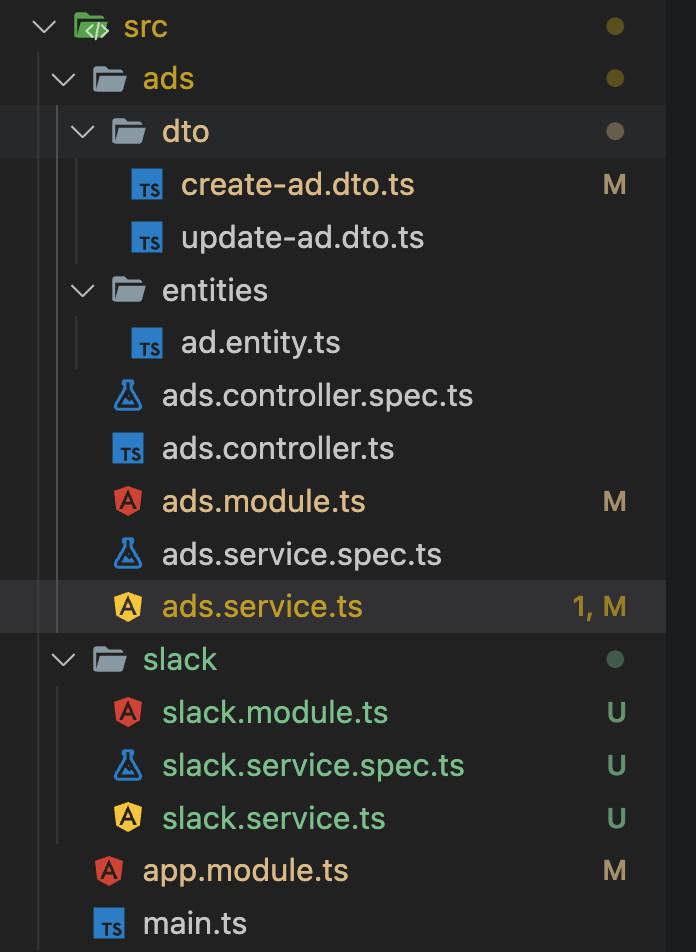This screenshot has width=696, height=952.
Task: Collapse the src folder chevron
Action: click(44, 27)
